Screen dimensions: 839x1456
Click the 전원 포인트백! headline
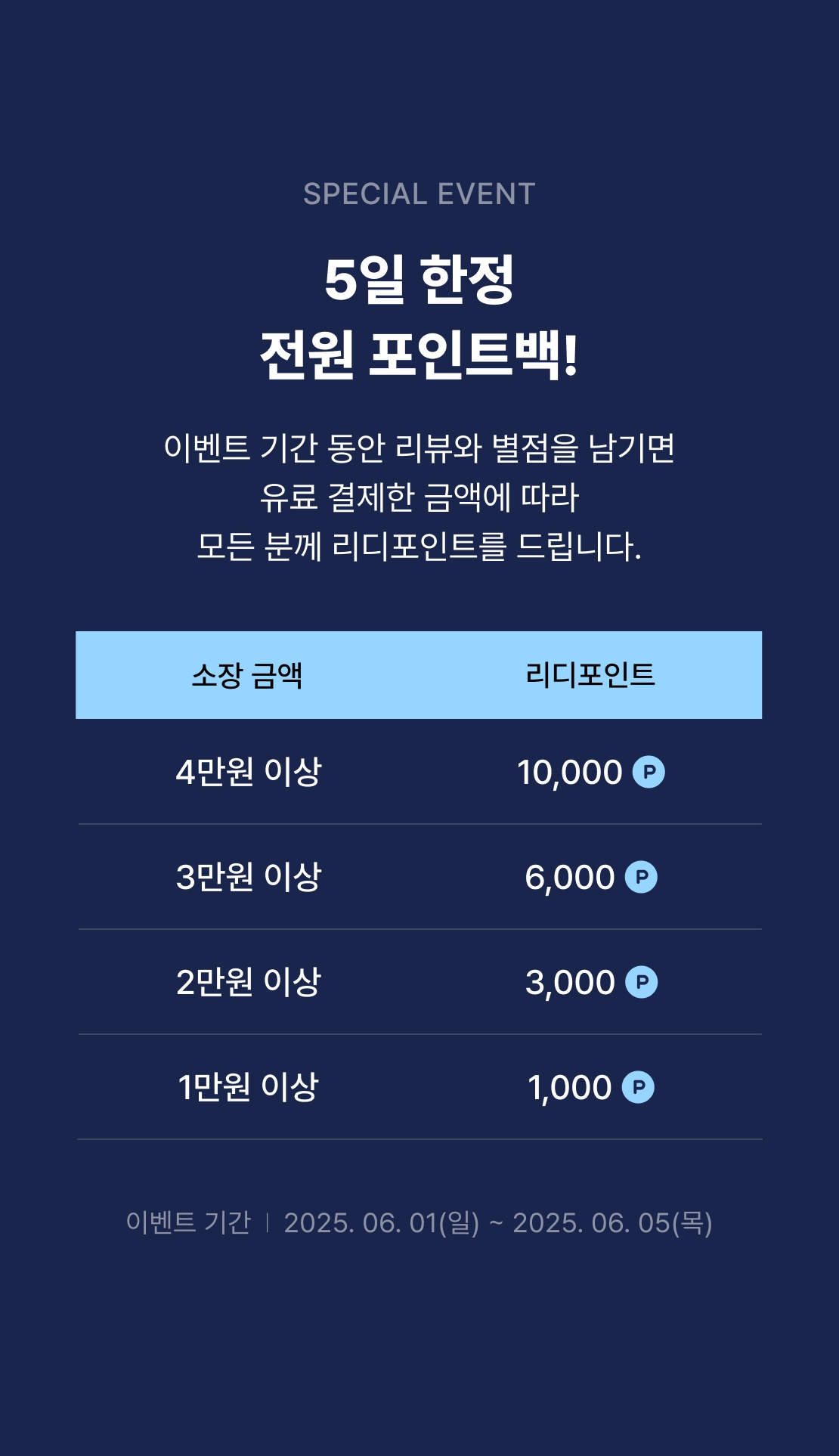point(419,355)
